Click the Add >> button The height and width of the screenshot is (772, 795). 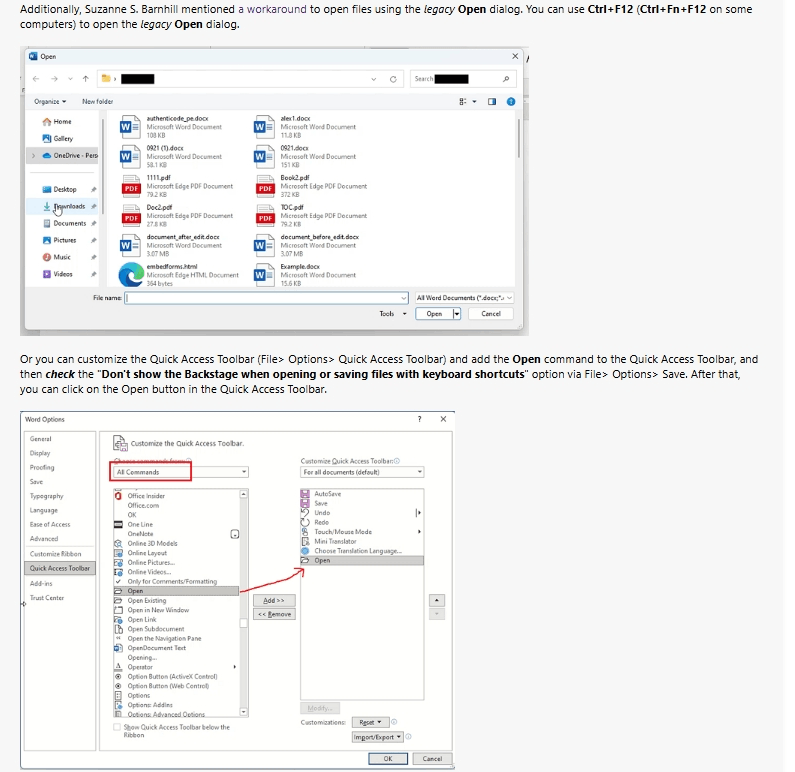tap(274, 601)
